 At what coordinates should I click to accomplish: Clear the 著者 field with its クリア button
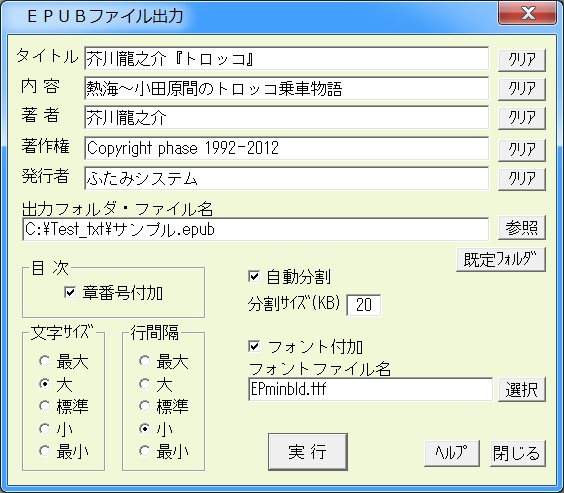(x=522, y=118)
